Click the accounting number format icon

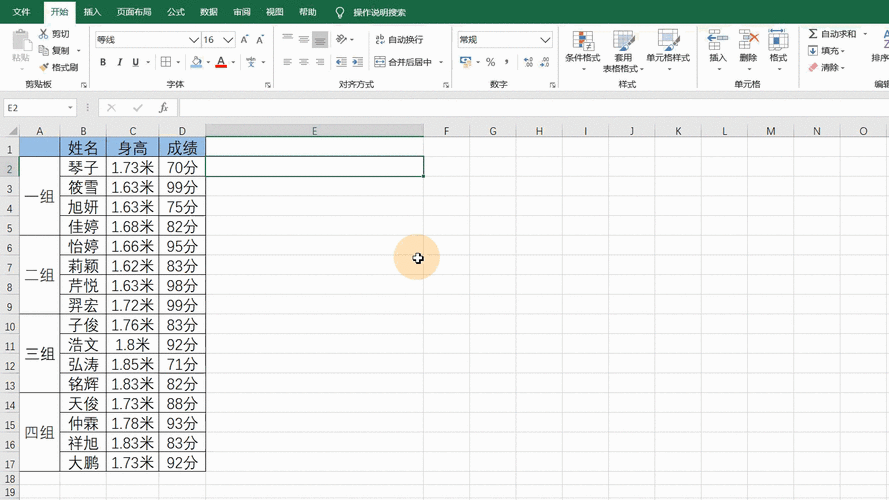(465, 61)
